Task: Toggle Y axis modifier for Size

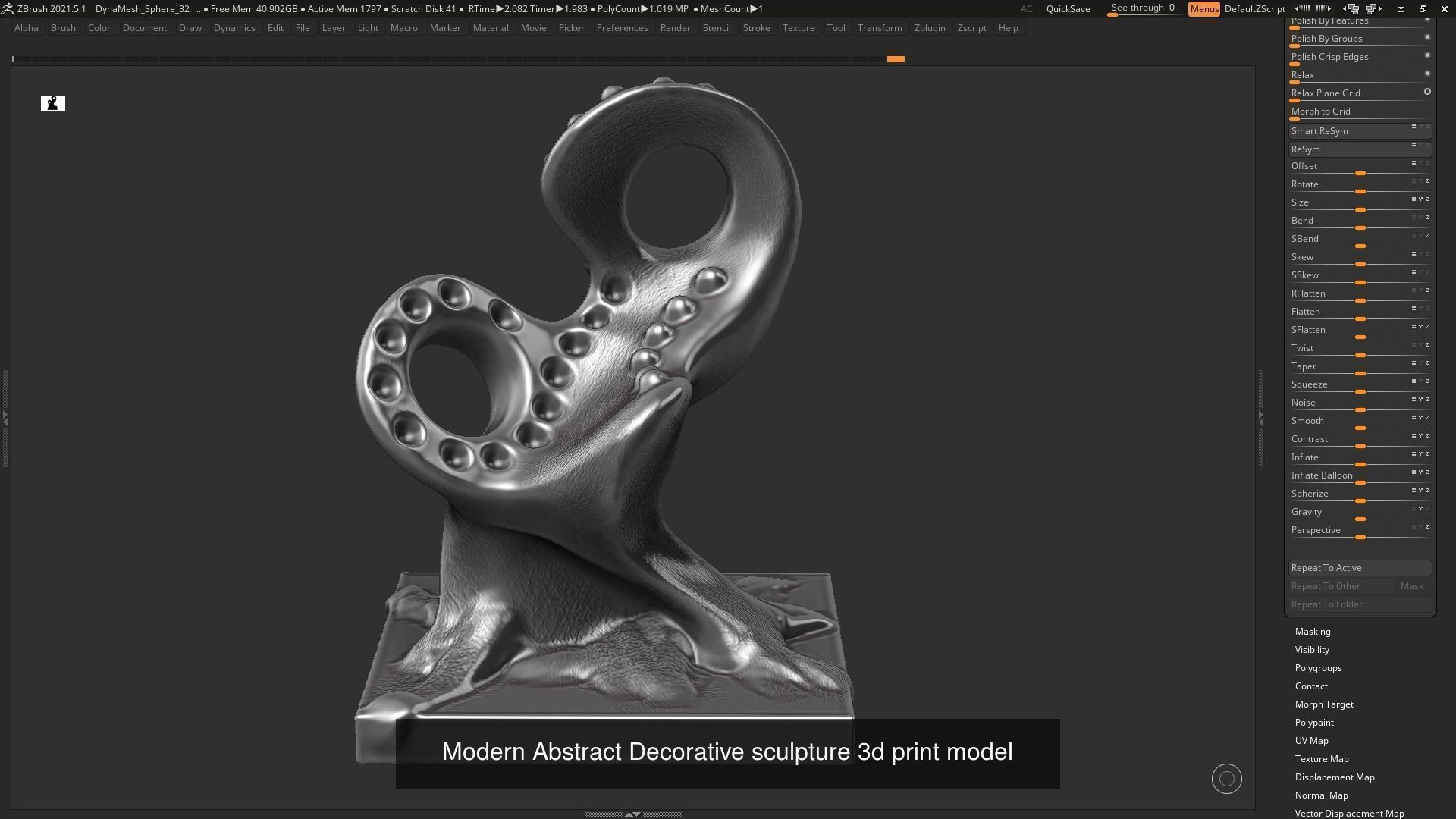Action: 1420,199
